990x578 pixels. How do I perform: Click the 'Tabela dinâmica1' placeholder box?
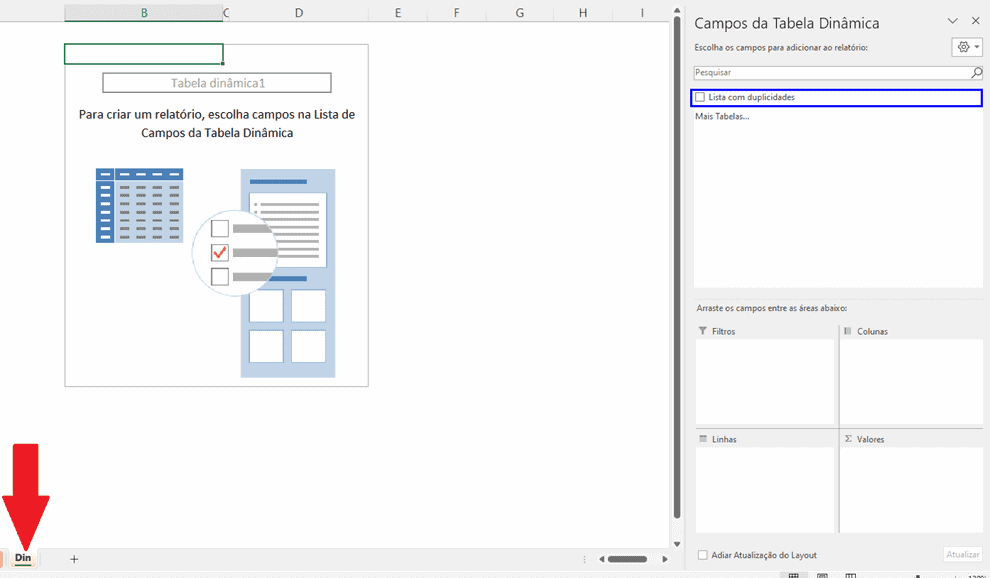pos(217,83)
